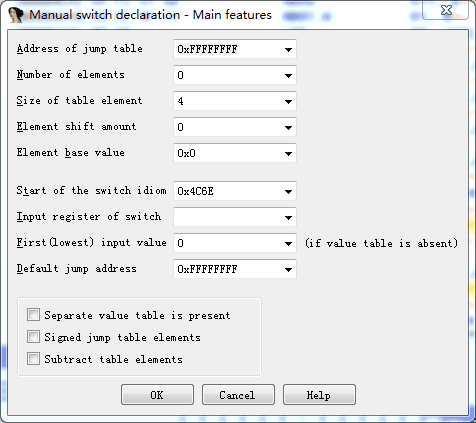This screenshot has height=423, width=476.
Task: Open Size of table element dropdown arrow
Action: (x=288, y=101)
